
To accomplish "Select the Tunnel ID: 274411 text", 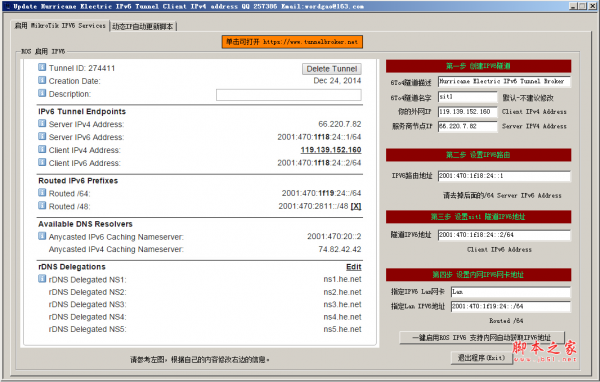I will (x=82, y=68).
